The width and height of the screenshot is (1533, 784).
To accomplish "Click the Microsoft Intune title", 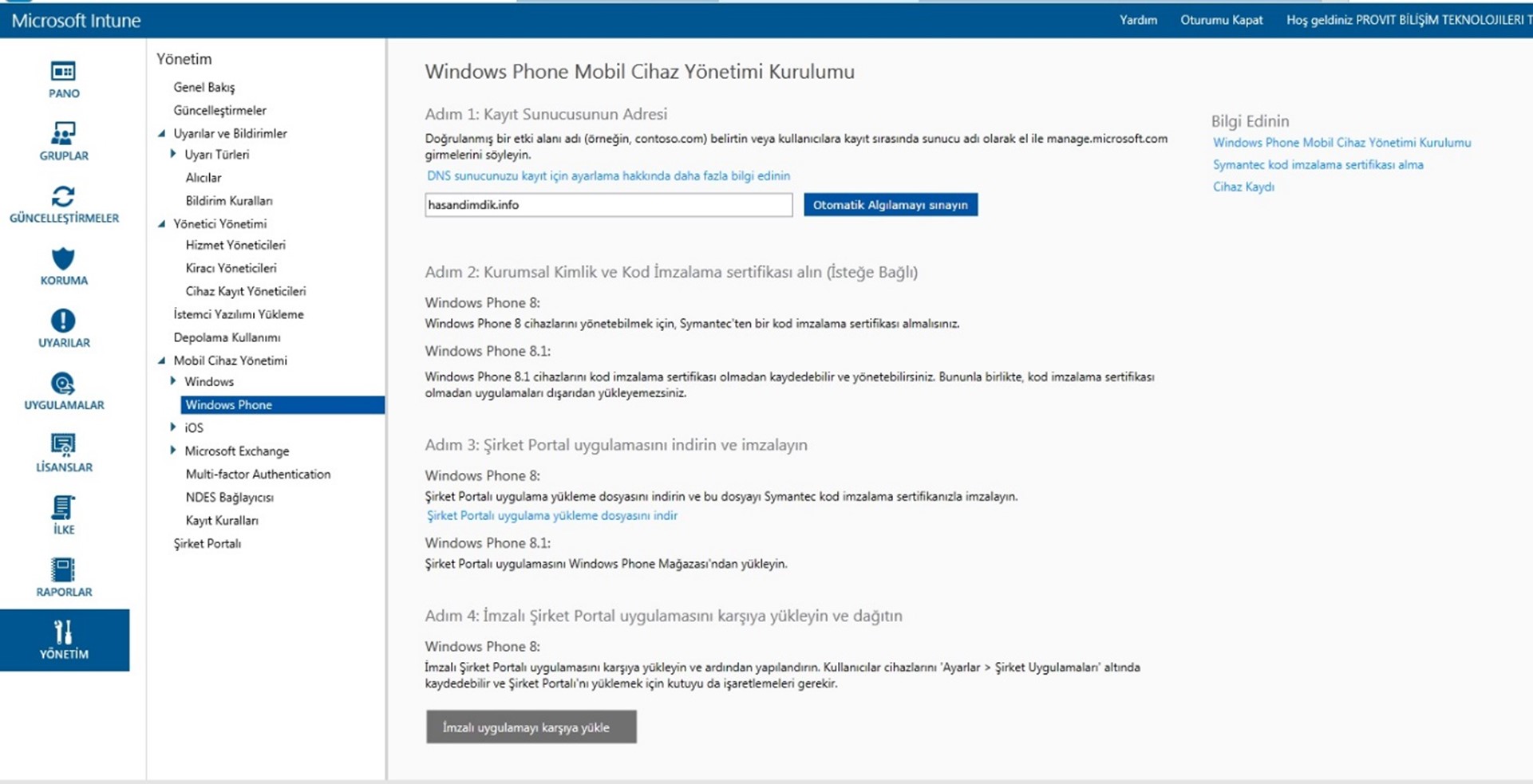I will [76, 21].
